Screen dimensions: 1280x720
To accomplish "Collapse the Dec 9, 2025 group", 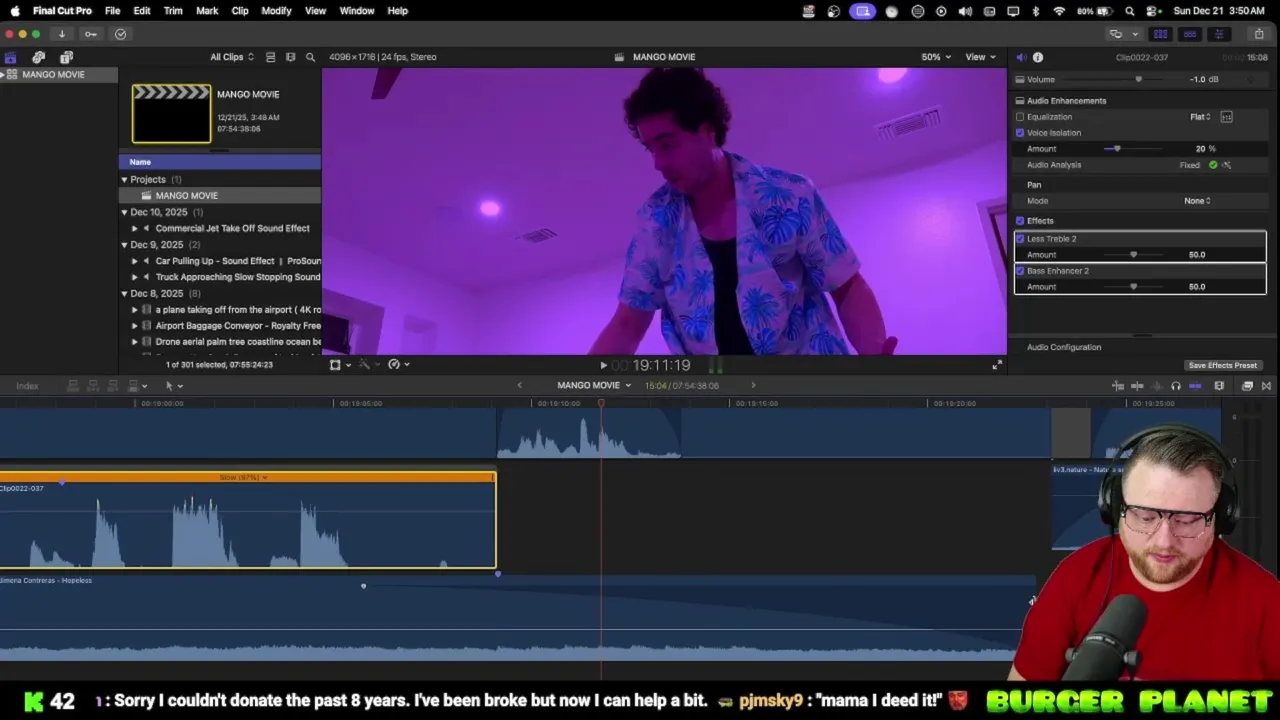I will point(124,245).
